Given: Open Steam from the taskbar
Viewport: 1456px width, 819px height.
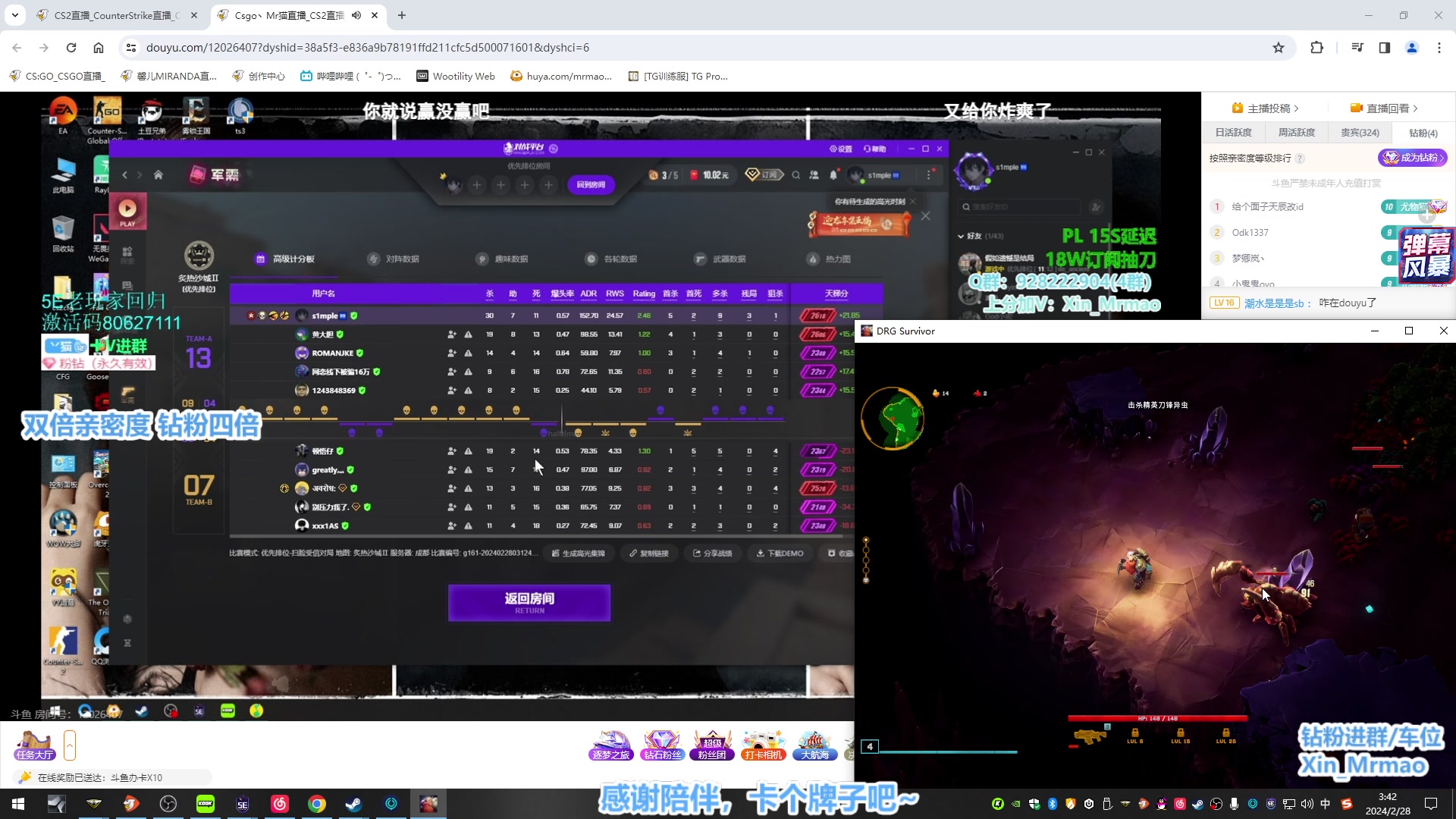Looking at the screenshot, I should [x=354, y=804].
